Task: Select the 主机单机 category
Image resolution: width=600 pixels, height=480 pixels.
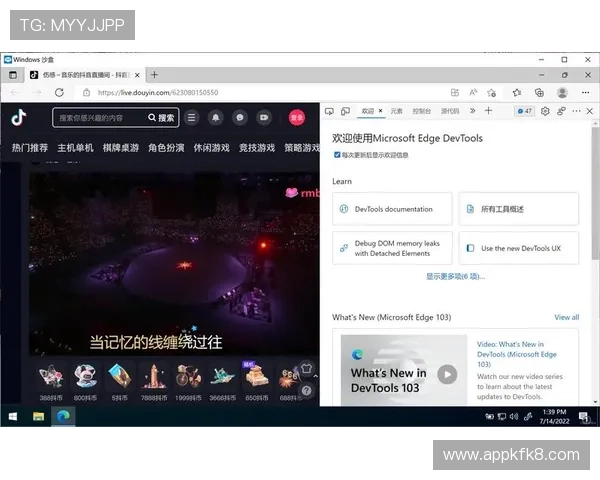Action: click(x=75, y=148)
